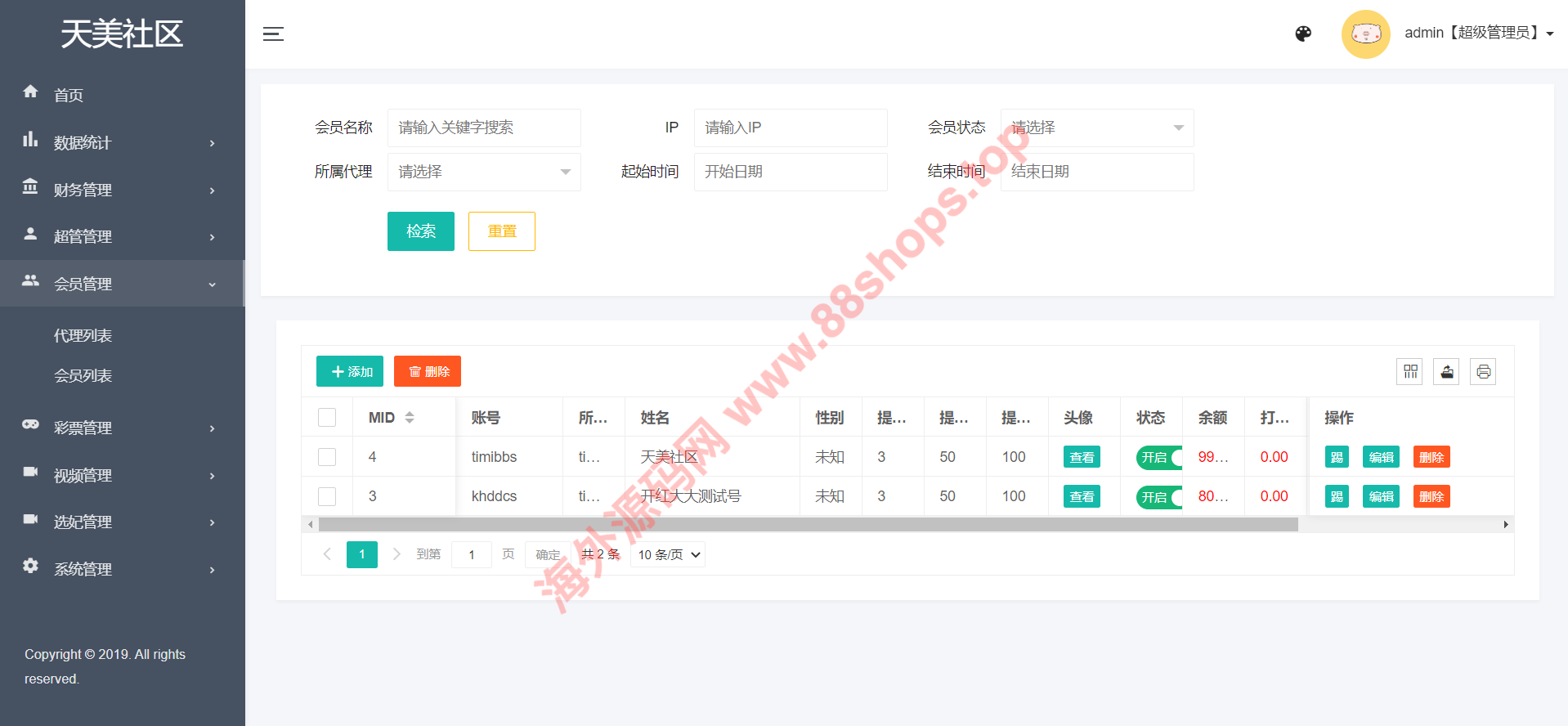Open the theme color palette icon

[1303, 34]
